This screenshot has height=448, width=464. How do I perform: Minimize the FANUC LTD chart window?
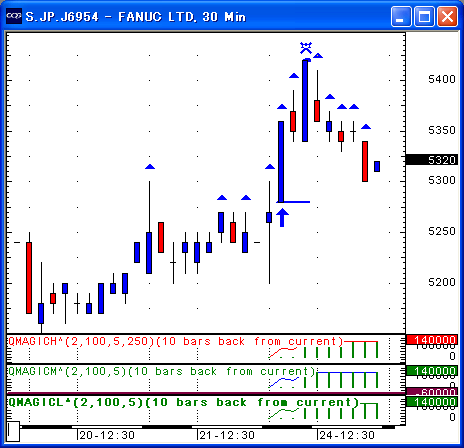(x=401, y=16)
